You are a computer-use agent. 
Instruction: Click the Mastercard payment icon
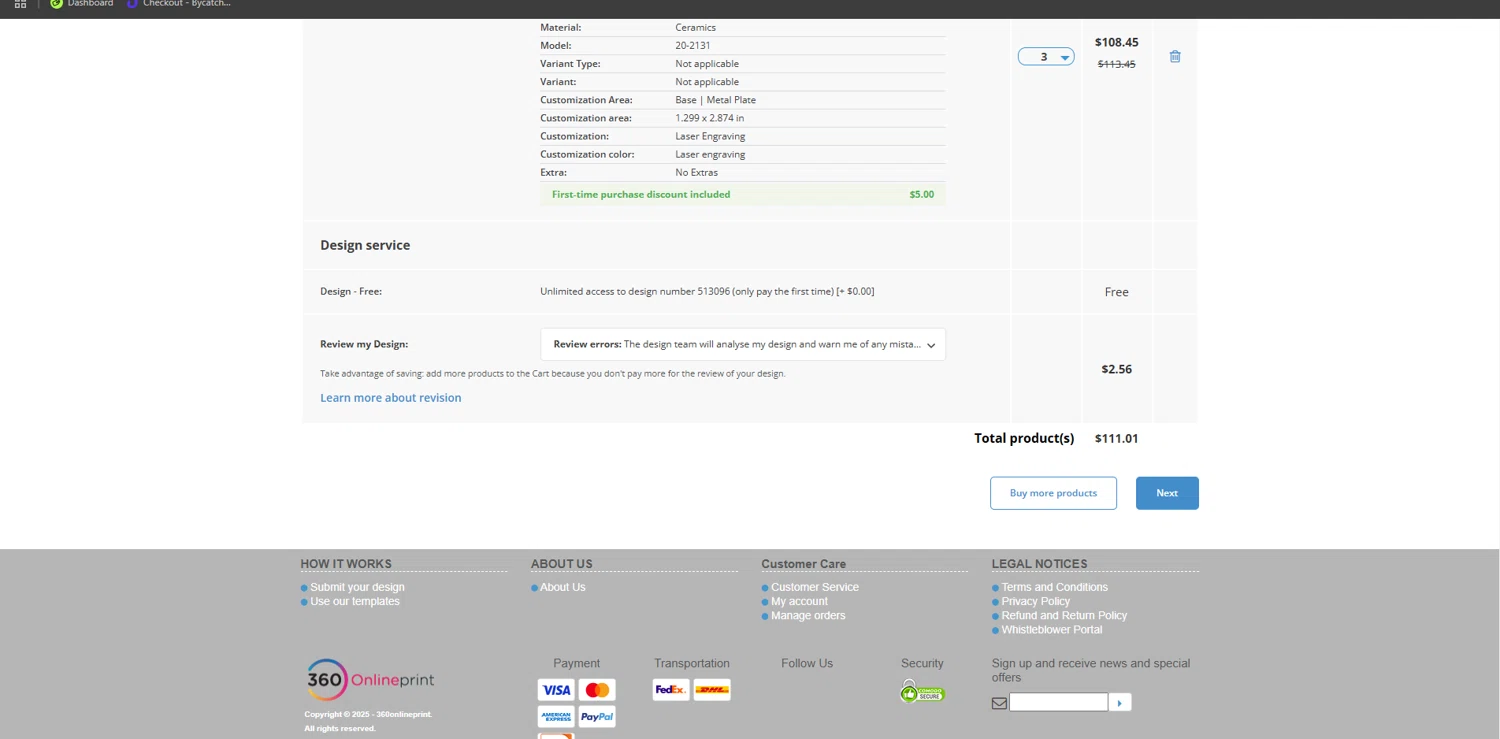pyautogui.click(x=597, y=690)
